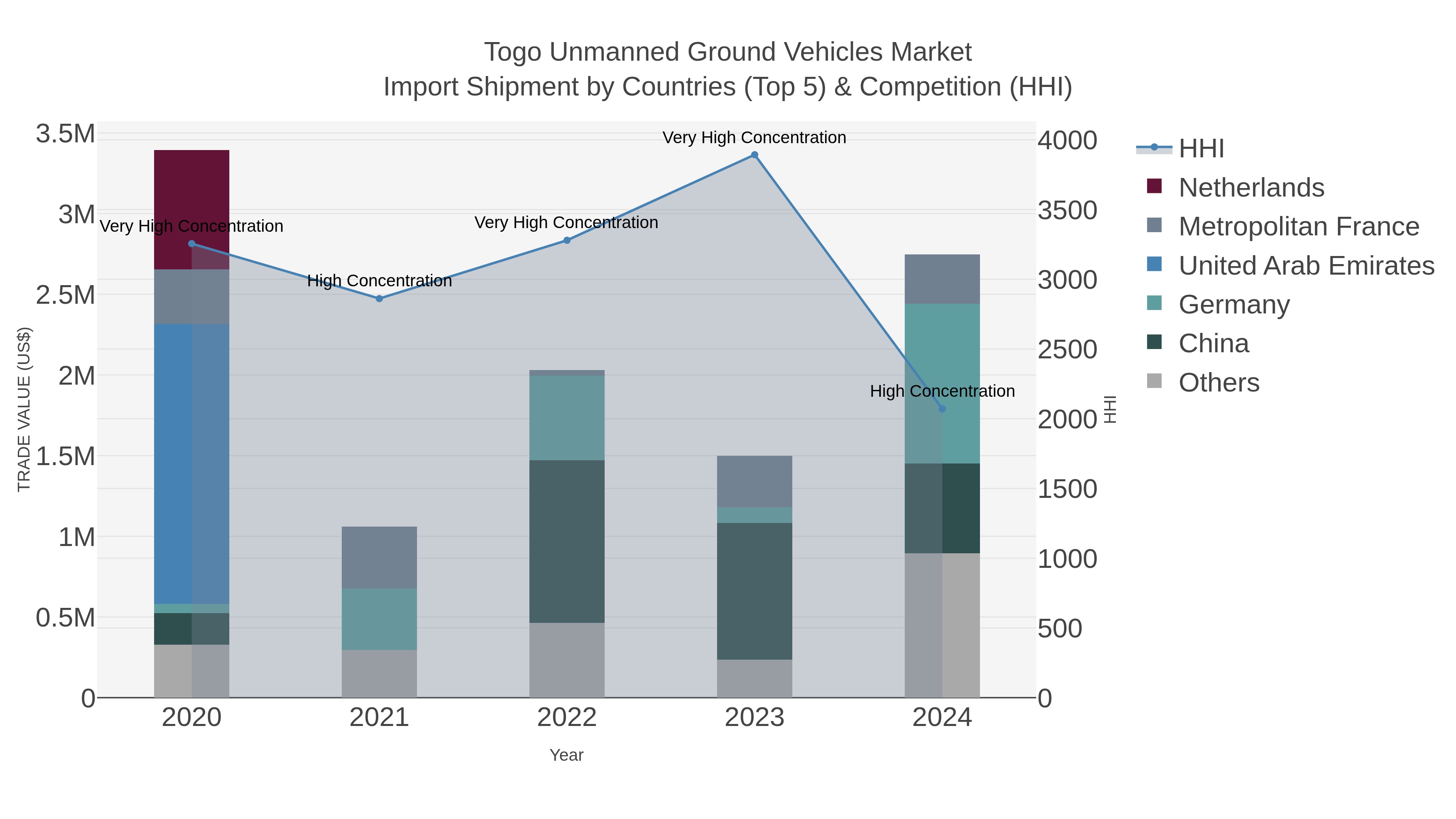
Task: Click the Germany teal color swatch
Action: click(1154, 303)
